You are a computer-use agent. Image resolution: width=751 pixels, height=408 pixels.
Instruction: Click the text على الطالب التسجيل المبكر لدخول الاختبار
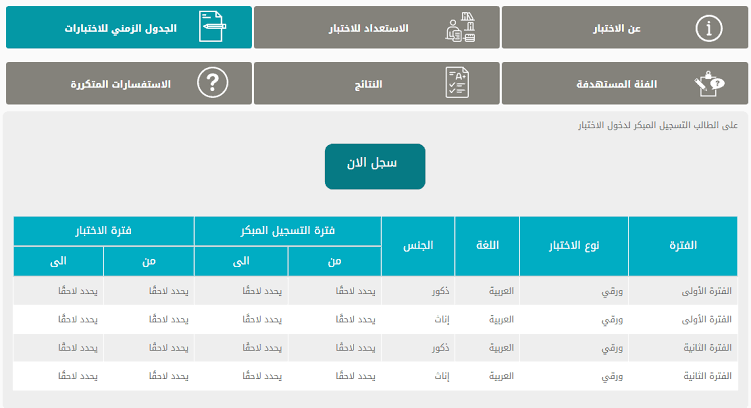point(658,125)
